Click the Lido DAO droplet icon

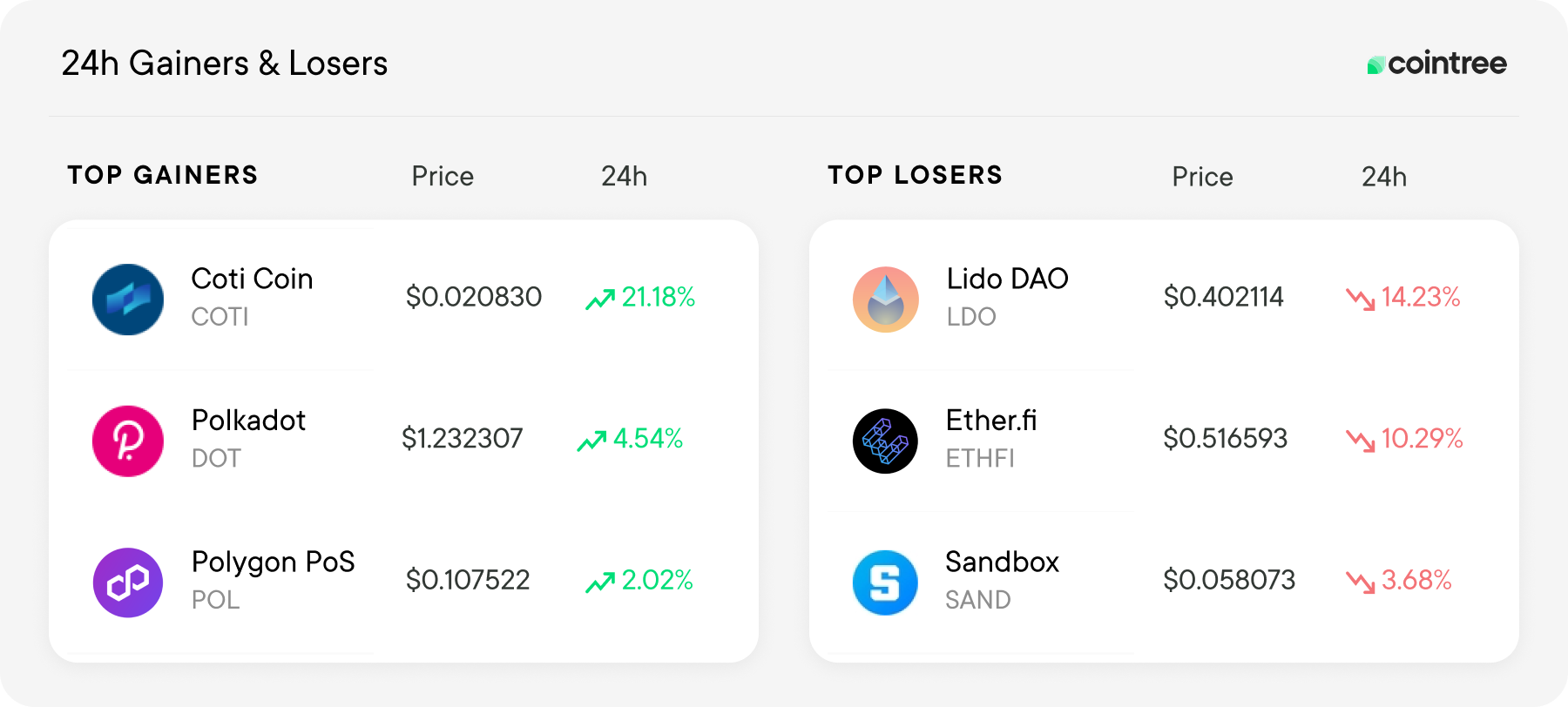(885, 300)
